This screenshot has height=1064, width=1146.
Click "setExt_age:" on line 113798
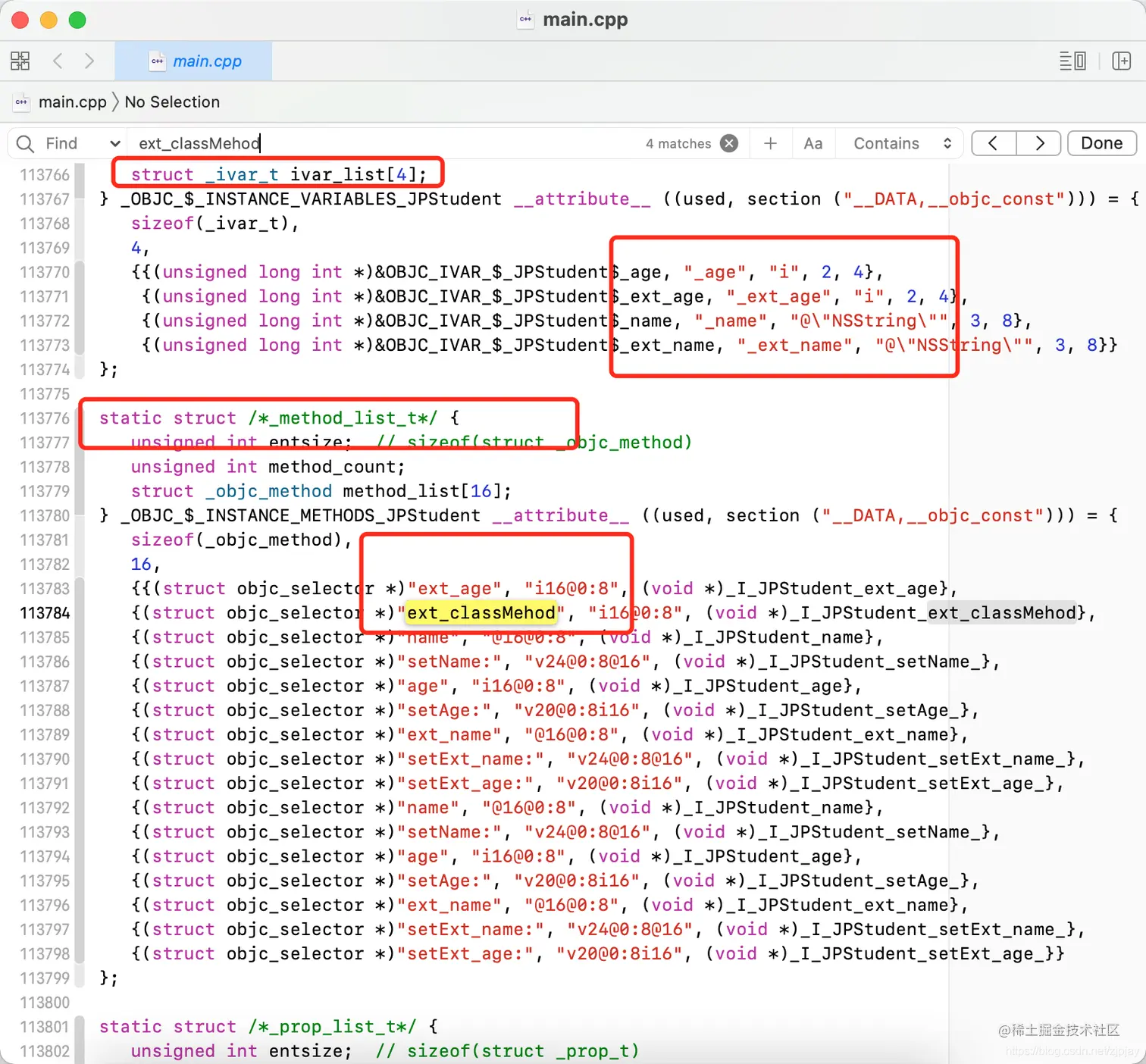pyautogui.click(x=471, y=953)
